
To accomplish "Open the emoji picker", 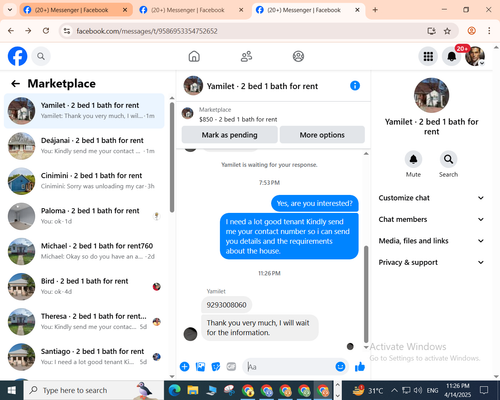I will pos(340,367).
